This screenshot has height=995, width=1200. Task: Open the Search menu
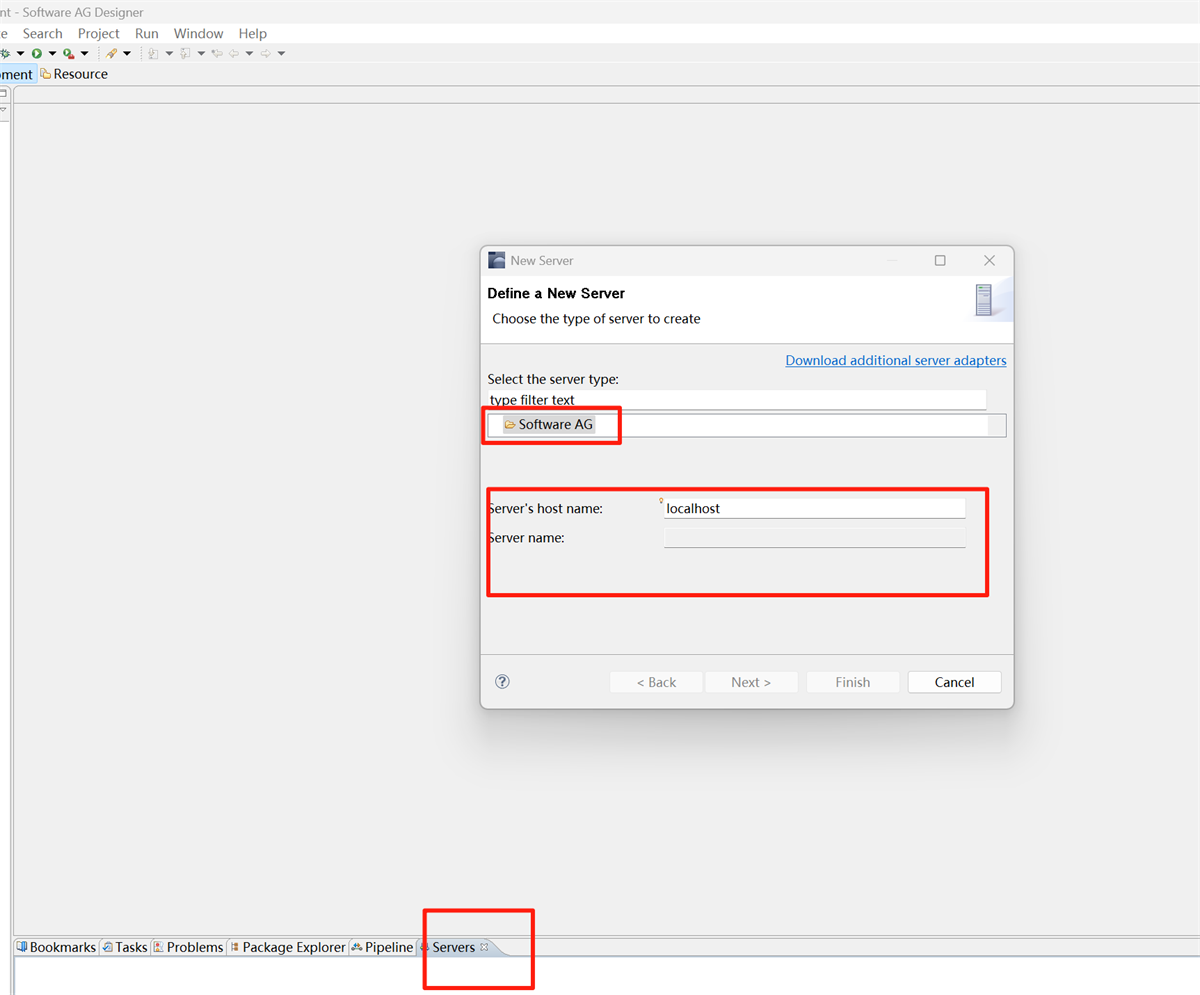[x=43, y=33]
